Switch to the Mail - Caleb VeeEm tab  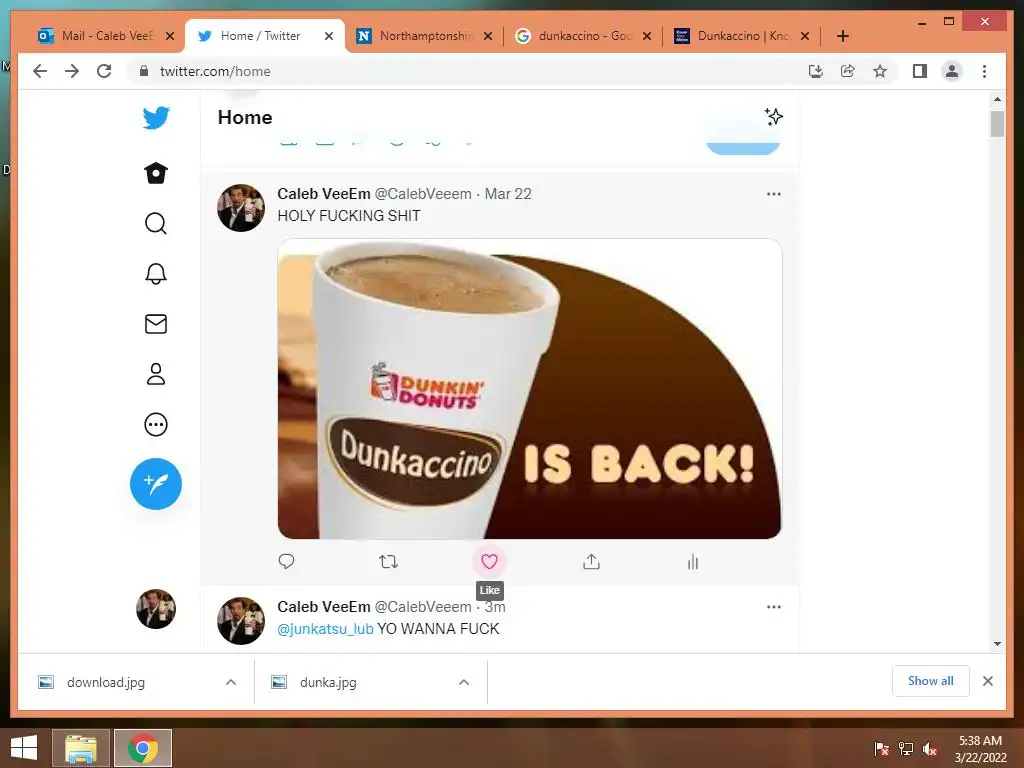tap(95, 36)
